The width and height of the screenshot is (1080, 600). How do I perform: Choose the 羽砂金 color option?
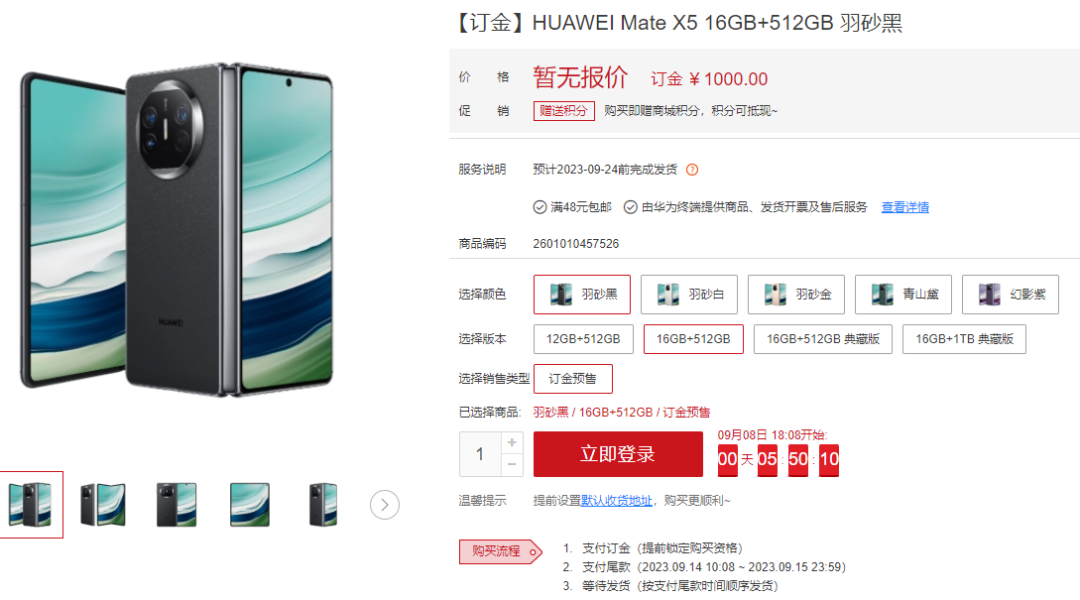click(796, 294)
